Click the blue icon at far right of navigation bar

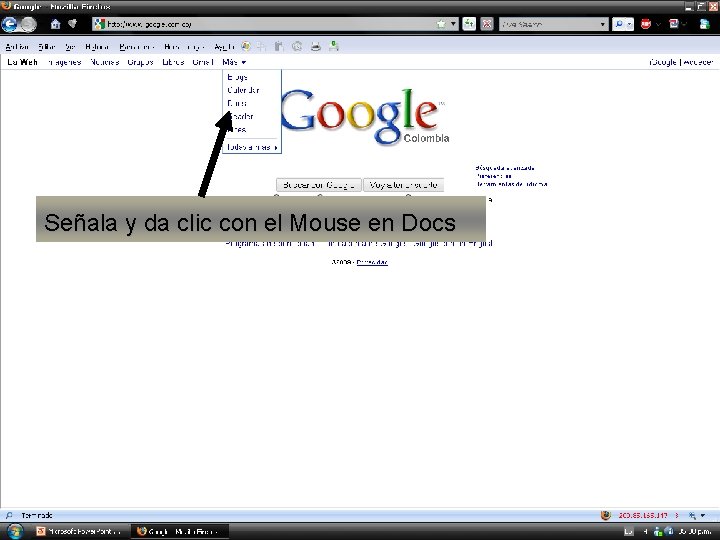click(704, 24)
